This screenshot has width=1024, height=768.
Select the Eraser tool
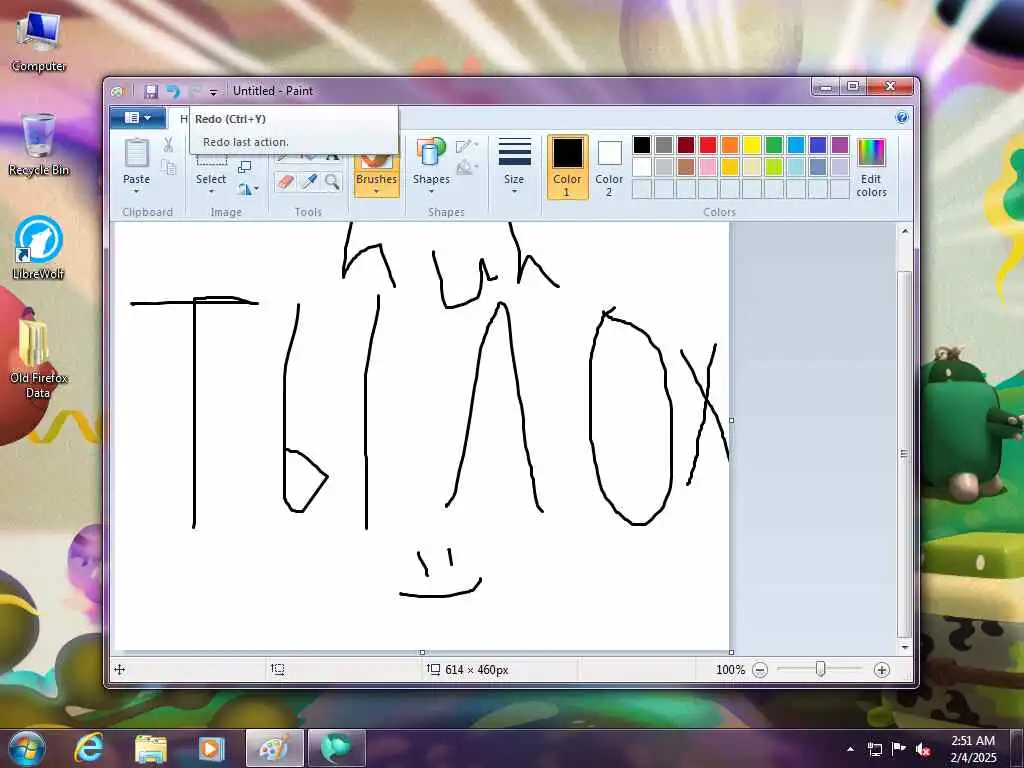tap(286, 182)
